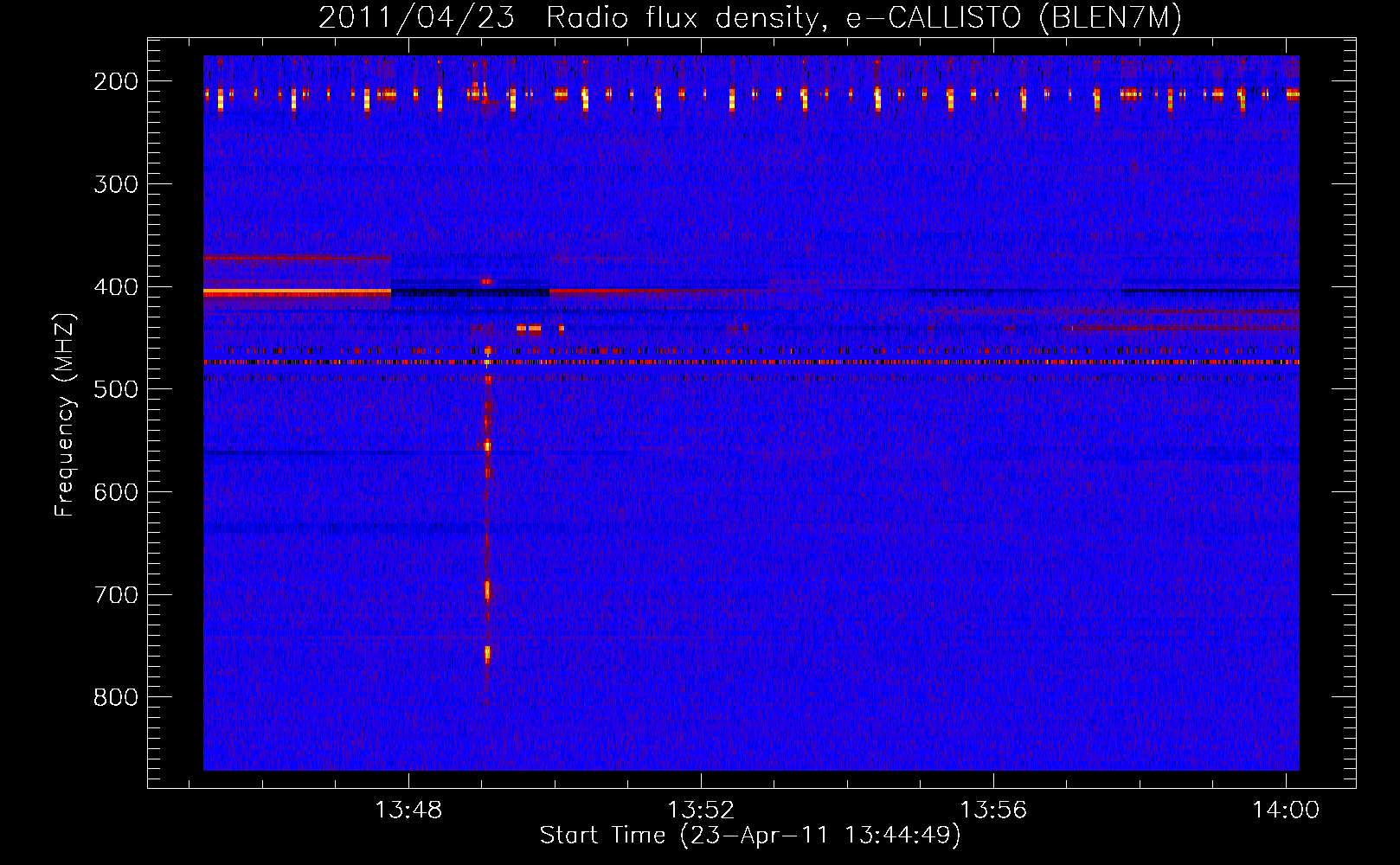This screenshot has width=1400, height=865.
Task: Select the 700 frequency tick label
Action: pos(115,595)
